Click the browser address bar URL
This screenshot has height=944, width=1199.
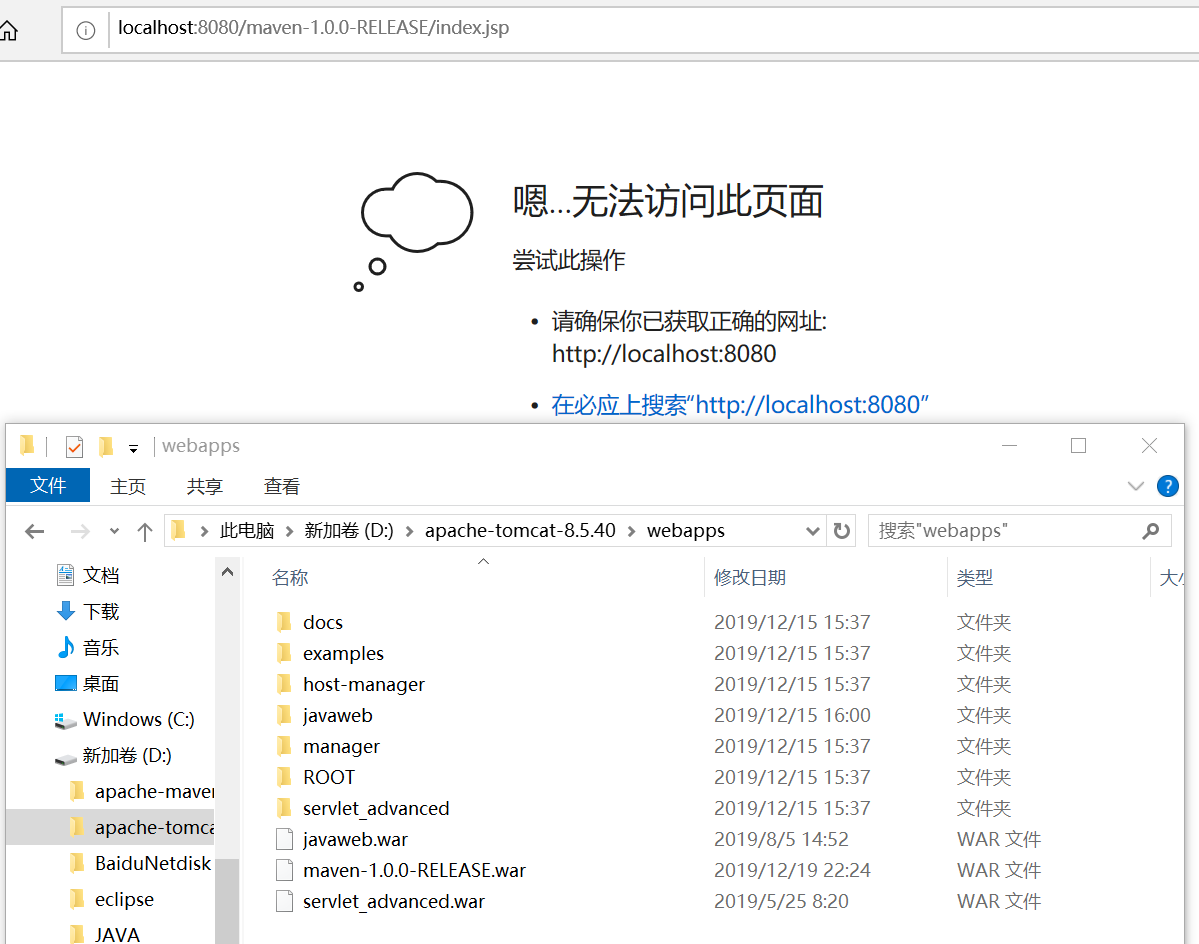click(x=314, y=28)
